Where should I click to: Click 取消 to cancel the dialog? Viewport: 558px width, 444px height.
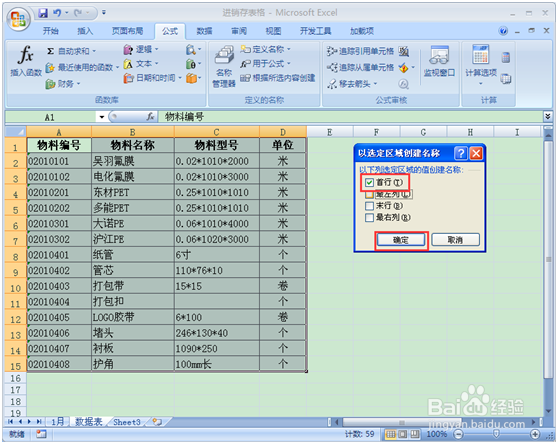click(x=456, y=240)
